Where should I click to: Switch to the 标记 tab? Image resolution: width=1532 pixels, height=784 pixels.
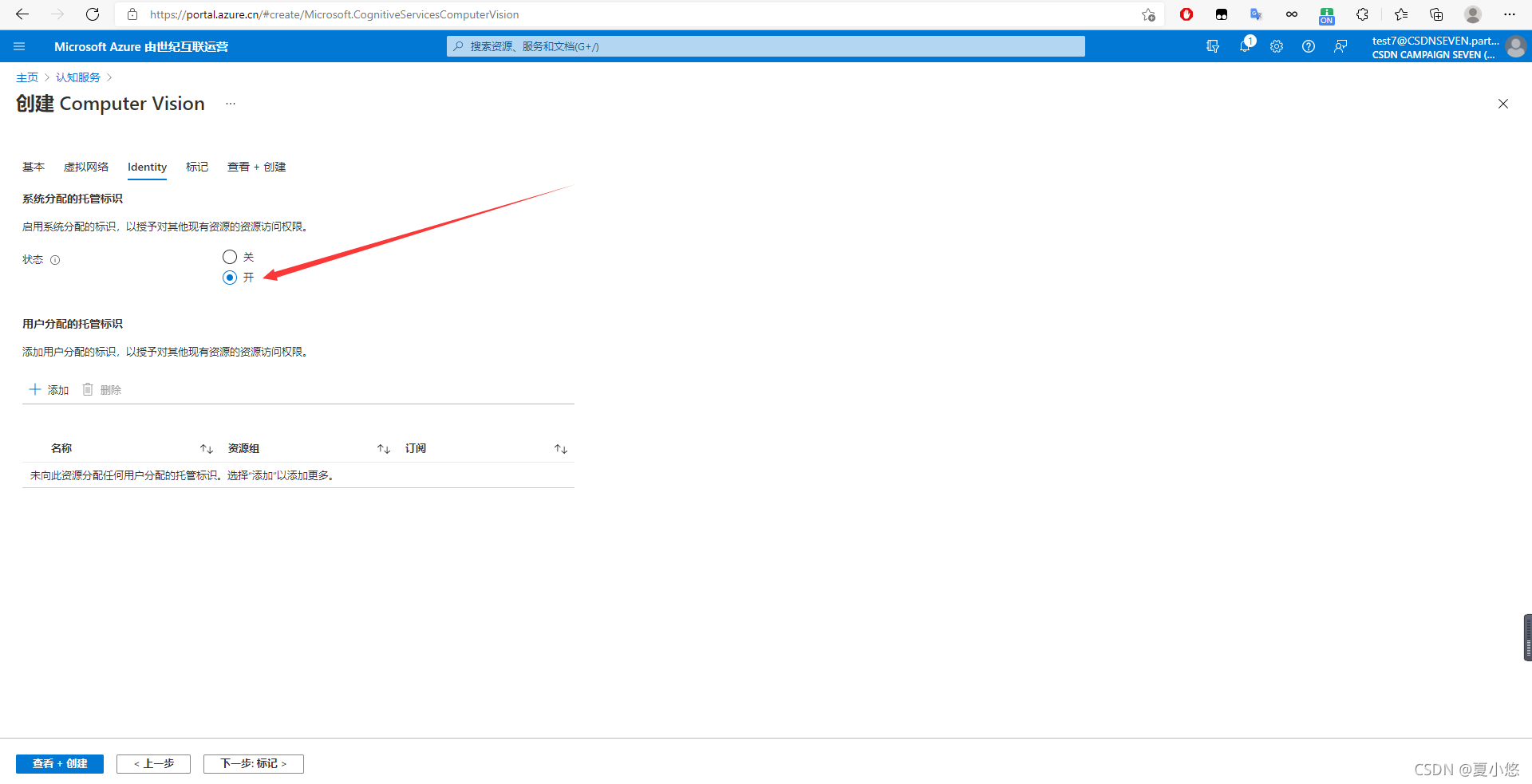(x=197, y=167)
